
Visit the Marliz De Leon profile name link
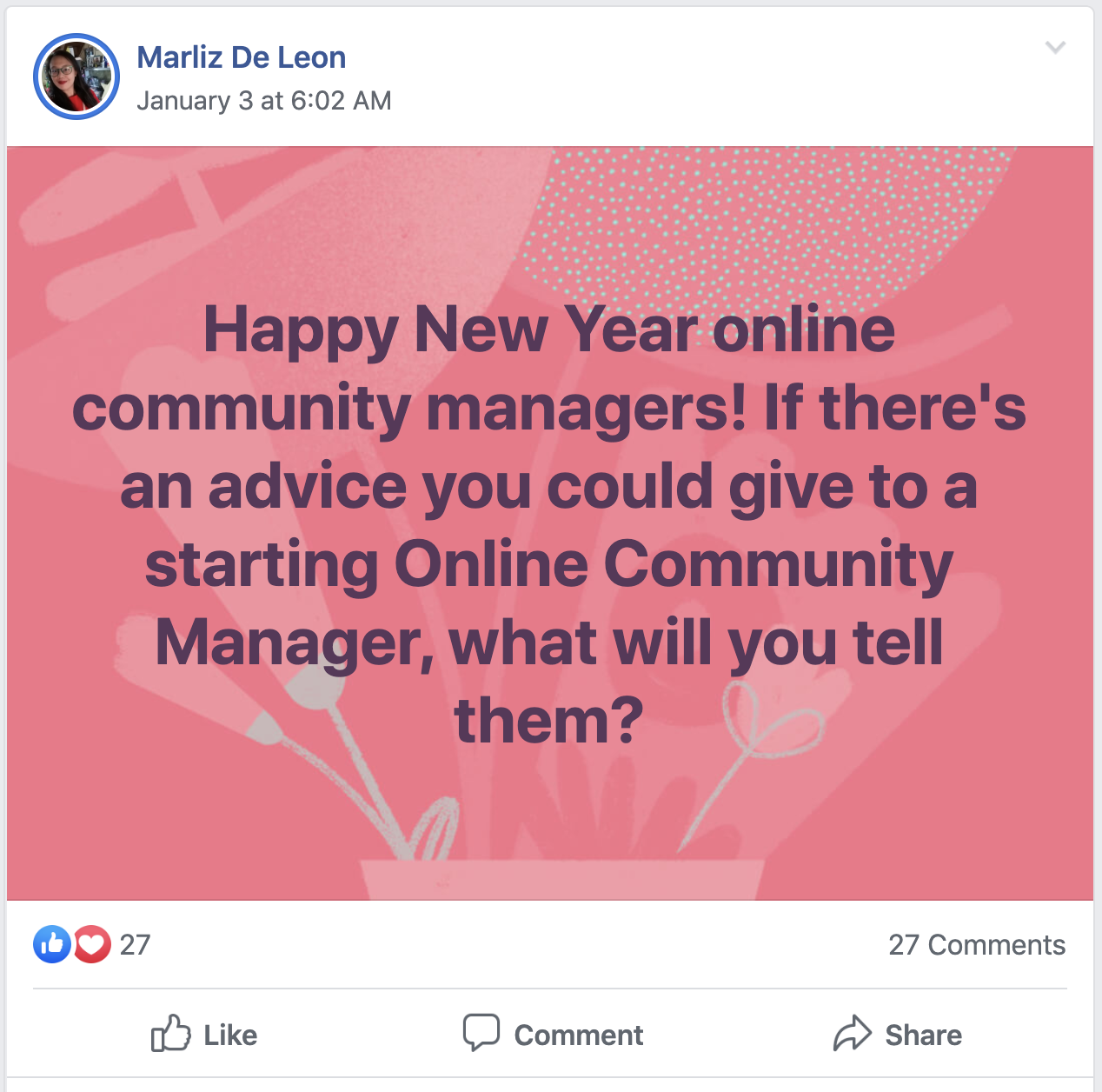pyautogui.click(x=242, y=57)
